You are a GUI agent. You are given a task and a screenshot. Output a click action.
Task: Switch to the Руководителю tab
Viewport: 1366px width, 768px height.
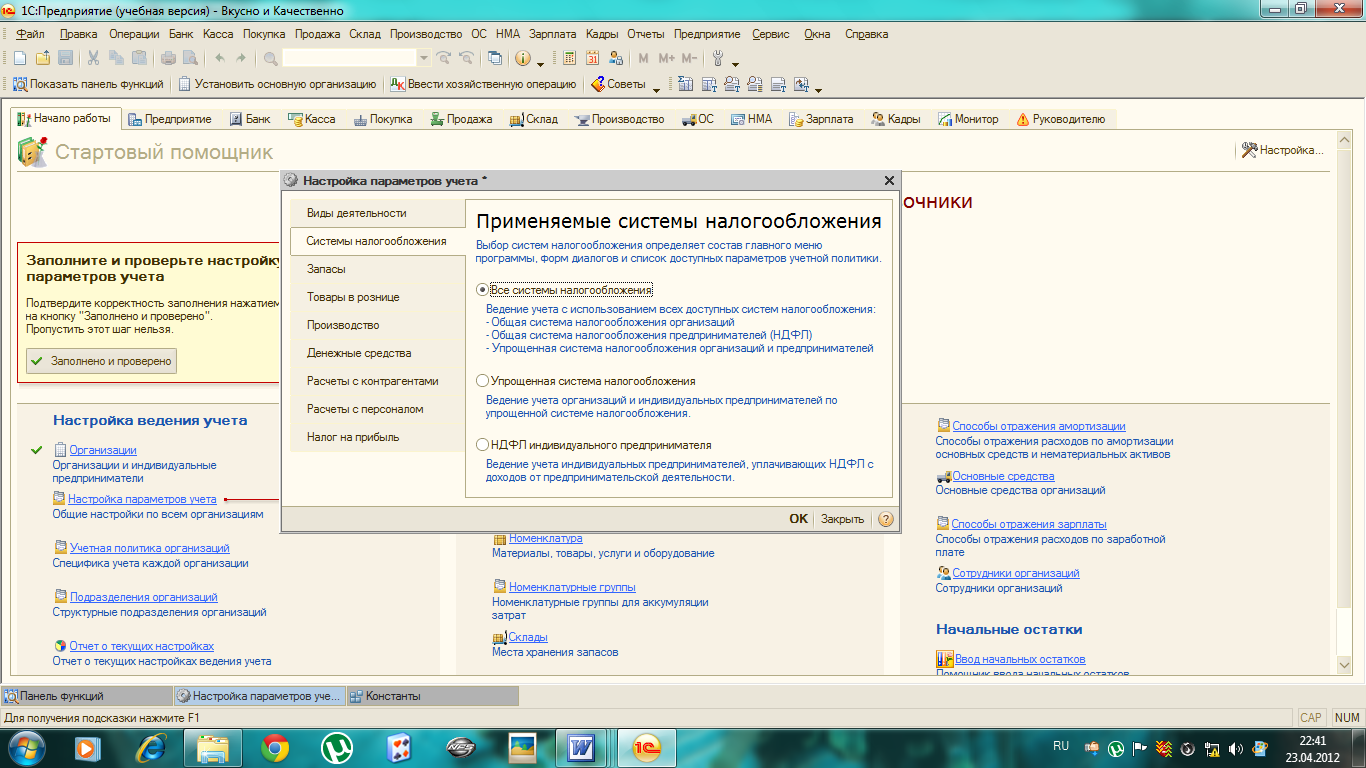pyautogui.click(x=1061, y=119)
